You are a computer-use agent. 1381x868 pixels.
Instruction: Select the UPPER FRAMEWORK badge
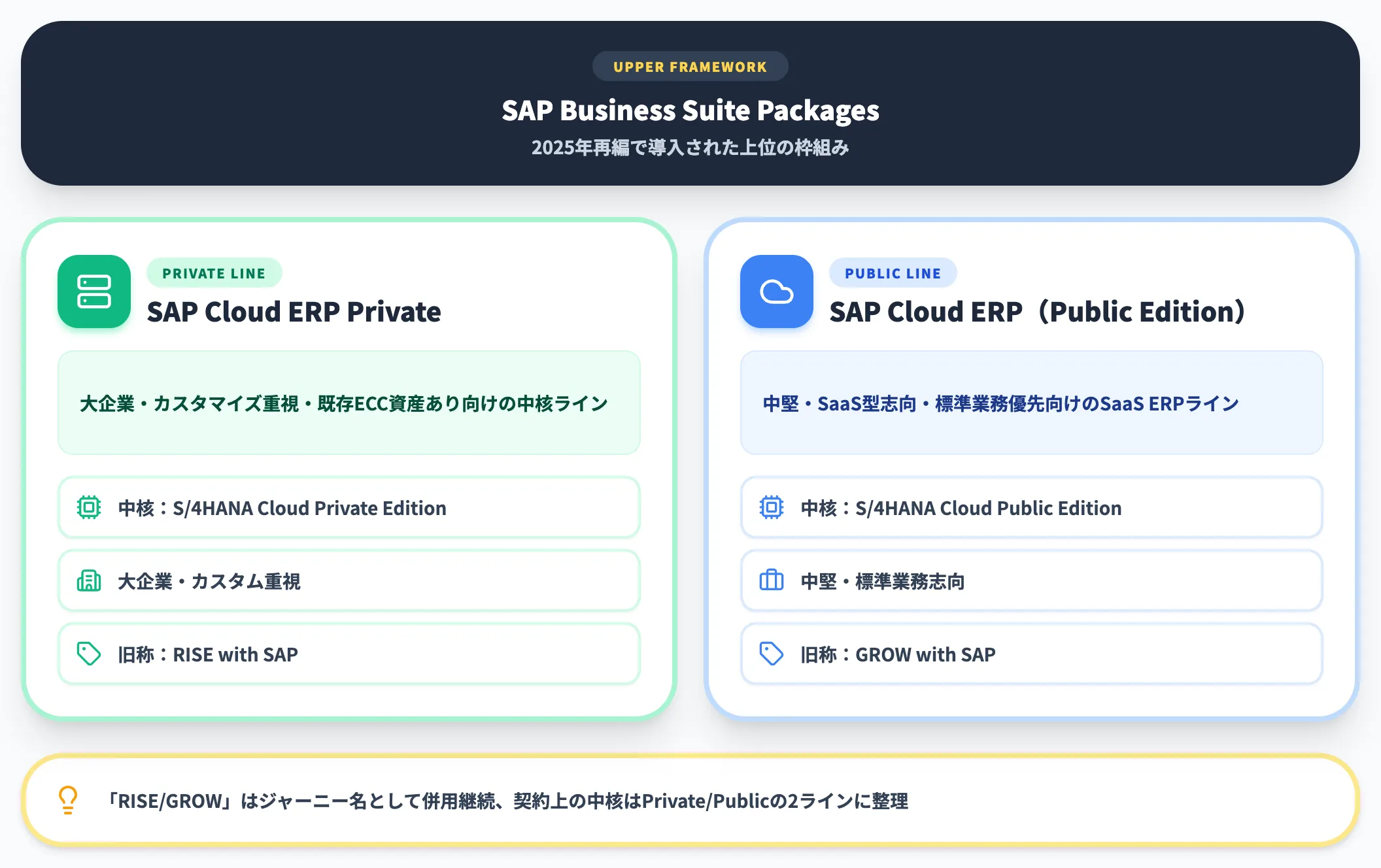690,67
